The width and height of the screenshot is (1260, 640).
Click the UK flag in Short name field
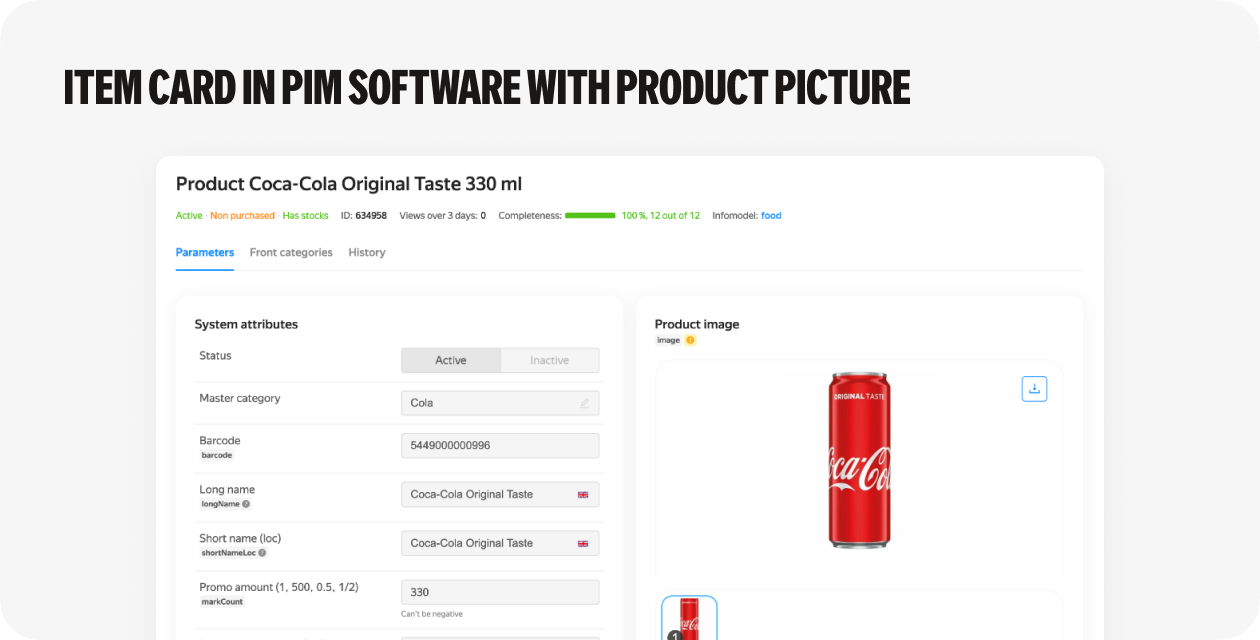(x=583, y=544)
